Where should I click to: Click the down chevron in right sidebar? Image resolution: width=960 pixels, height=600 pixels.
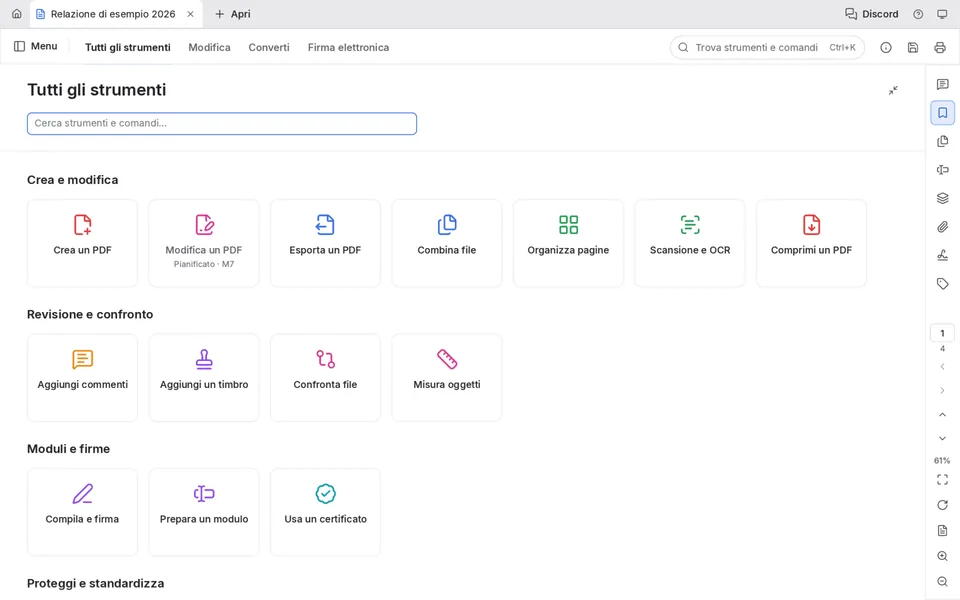(x=942, y=438)
